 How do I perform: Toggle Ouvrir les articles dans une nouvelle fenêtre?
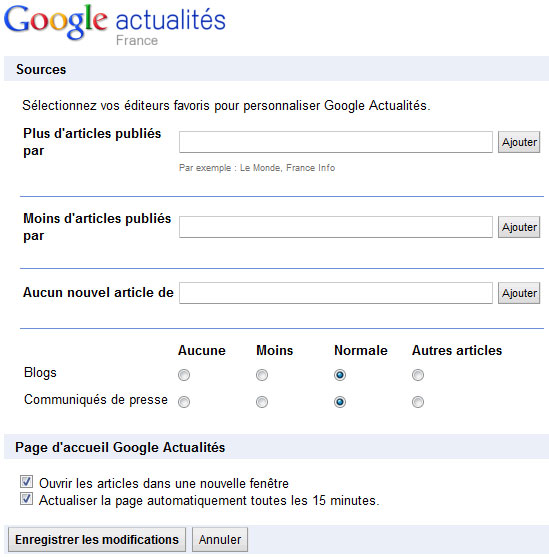coord(26,482)
